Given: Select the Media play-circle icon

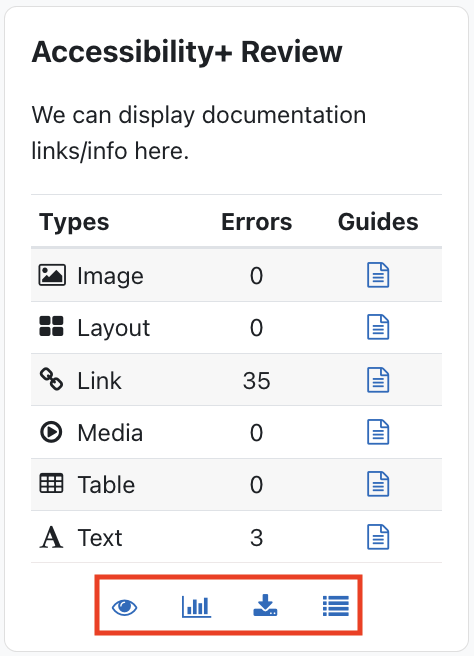Looking at the screenshot, I should click(51, 431).
